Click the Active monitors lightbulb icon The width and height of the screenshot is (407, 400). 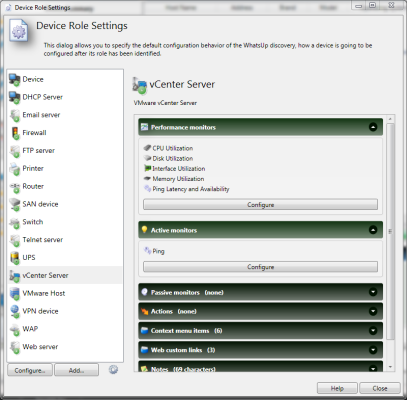[144, 230]
